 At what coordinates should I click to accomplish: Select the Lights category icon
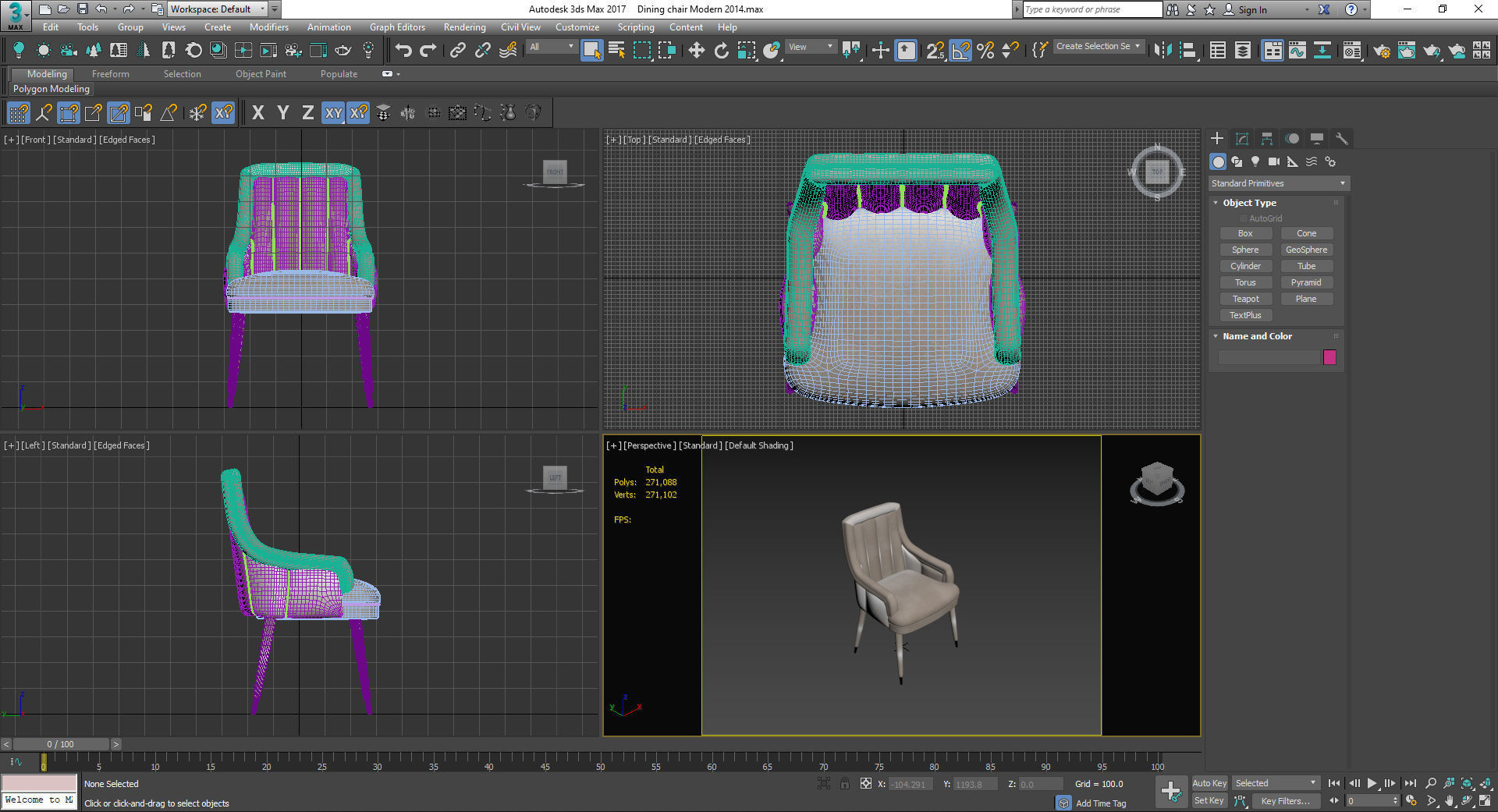[x=1255, y=161]
